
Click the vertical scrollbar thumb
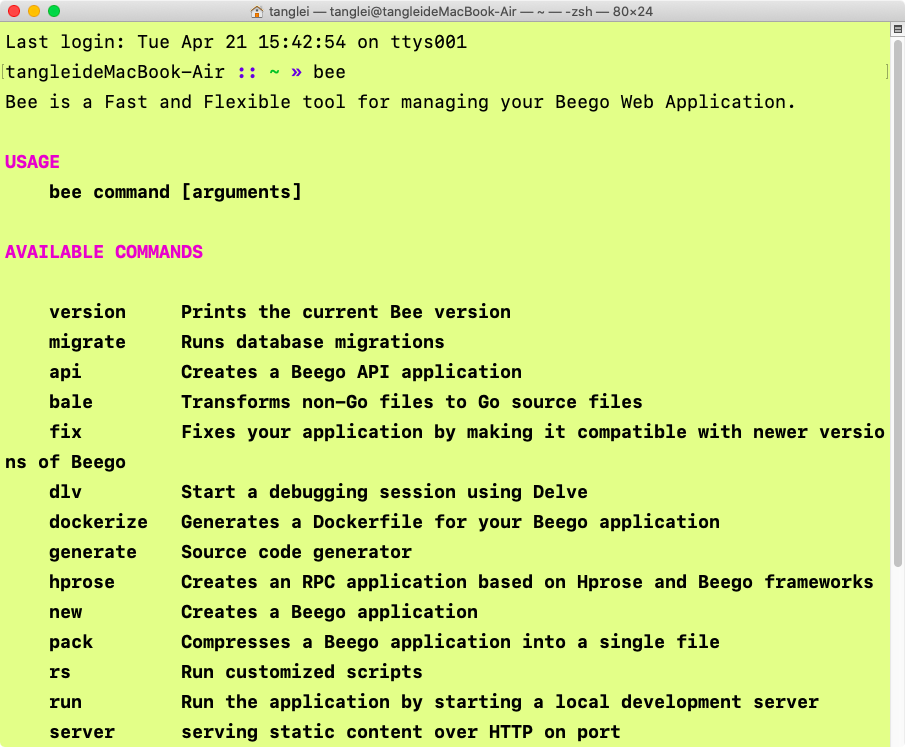(897, 304)
